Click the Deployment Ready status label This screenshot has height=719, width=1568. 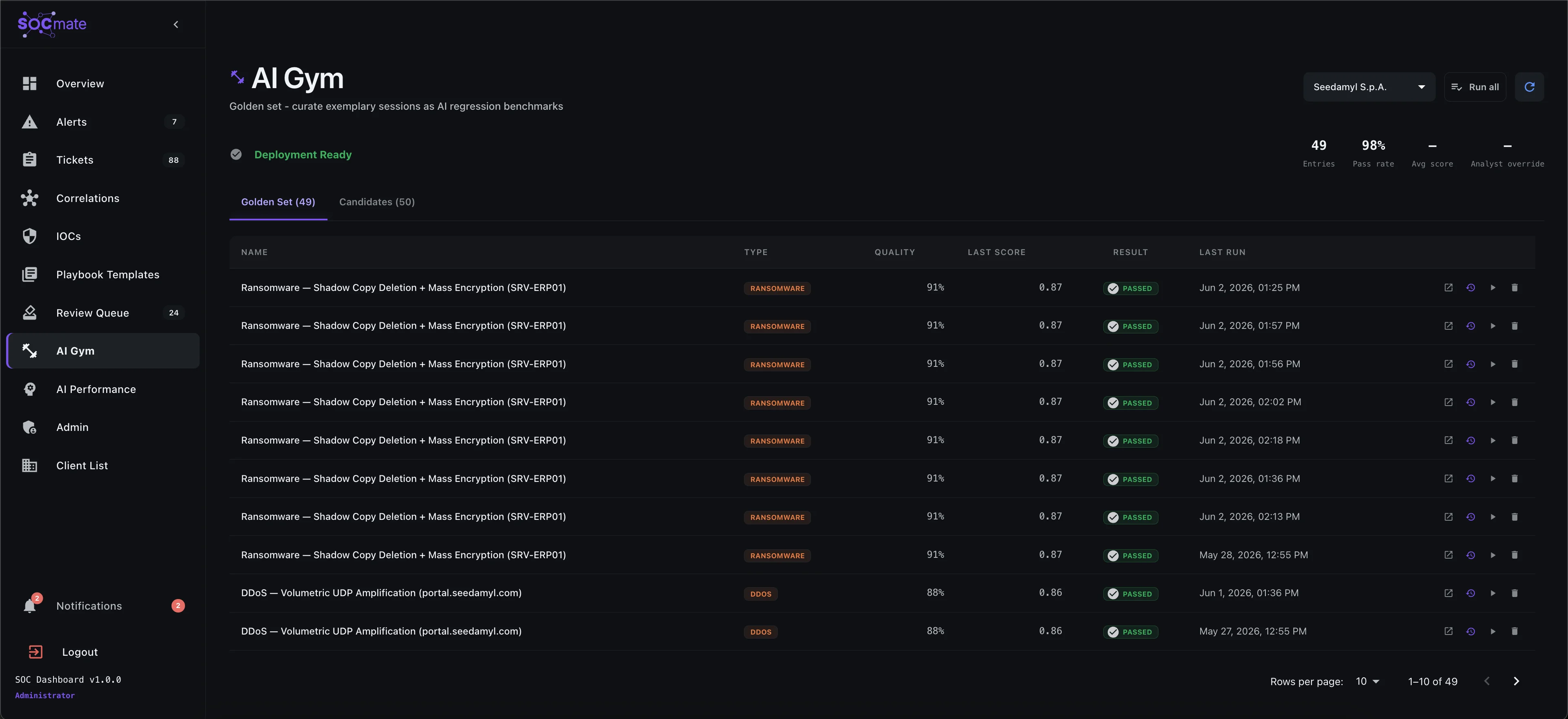[x=303, y=155]
